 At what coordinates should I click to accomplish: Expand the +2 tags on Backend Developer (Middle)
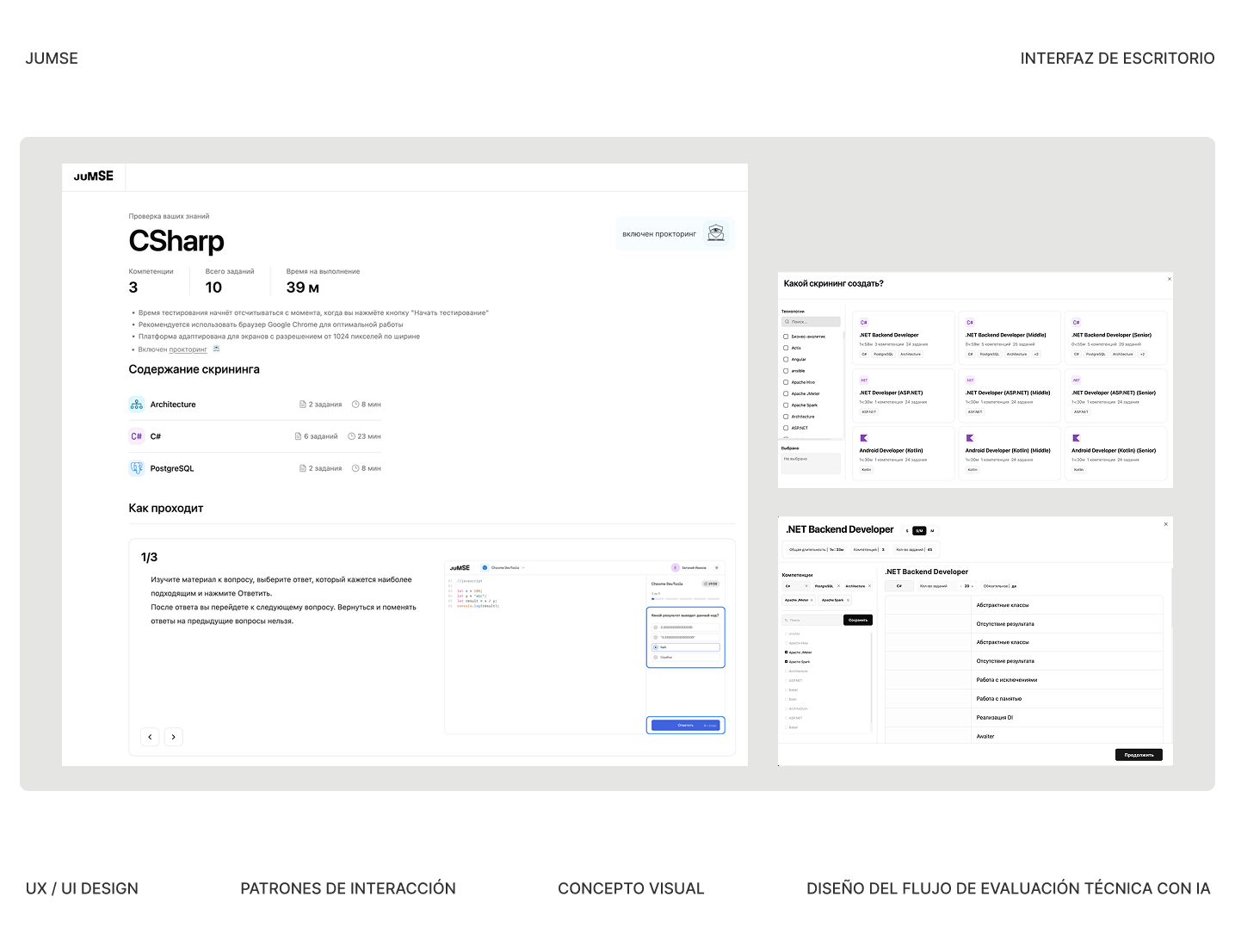pyautogui.click(x=1036, y=354)
